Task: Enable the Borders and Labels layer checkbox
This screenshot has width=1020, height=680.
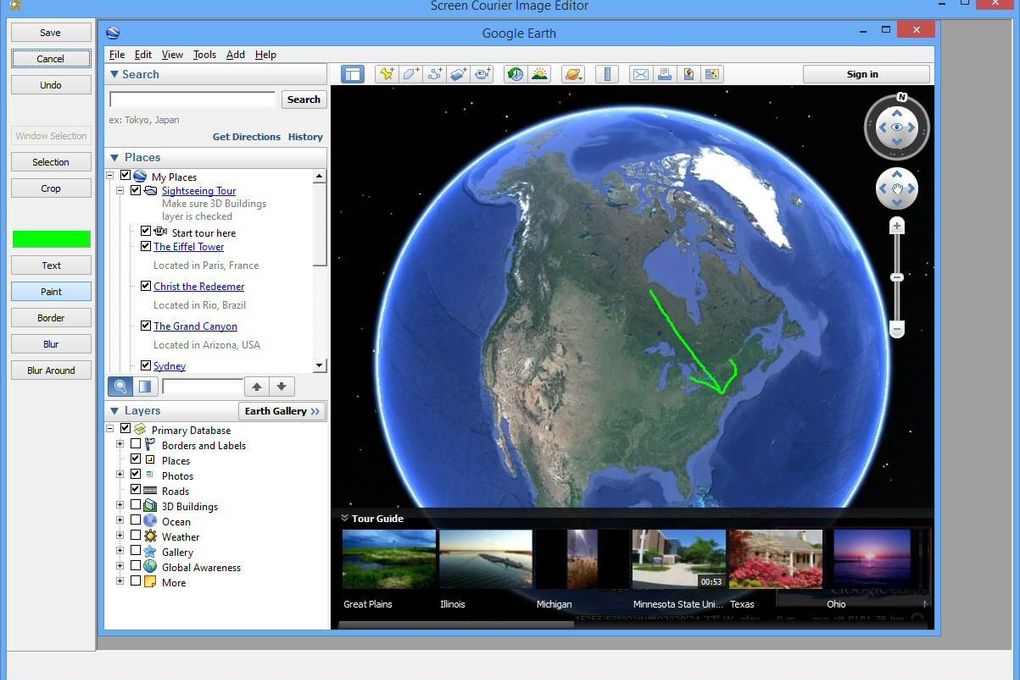Action: pyautogui.click(x=135, y=444)
